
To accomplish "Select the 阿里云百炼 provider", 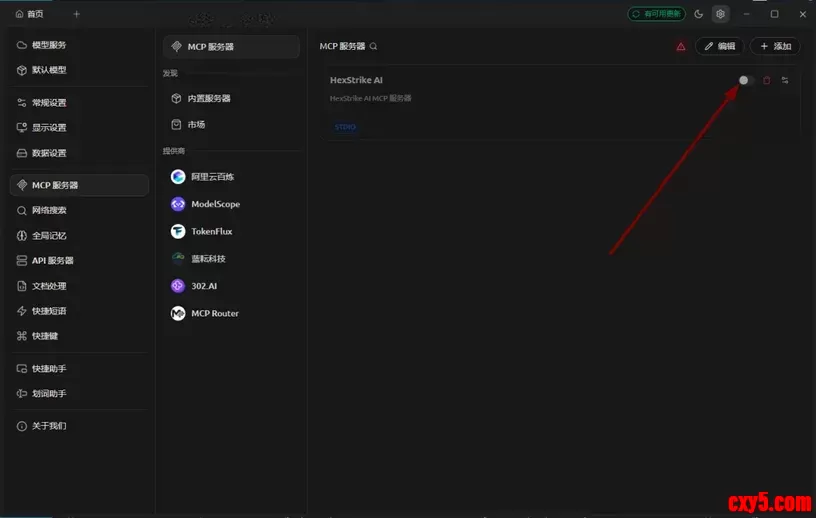I will [x=212, y=177].
